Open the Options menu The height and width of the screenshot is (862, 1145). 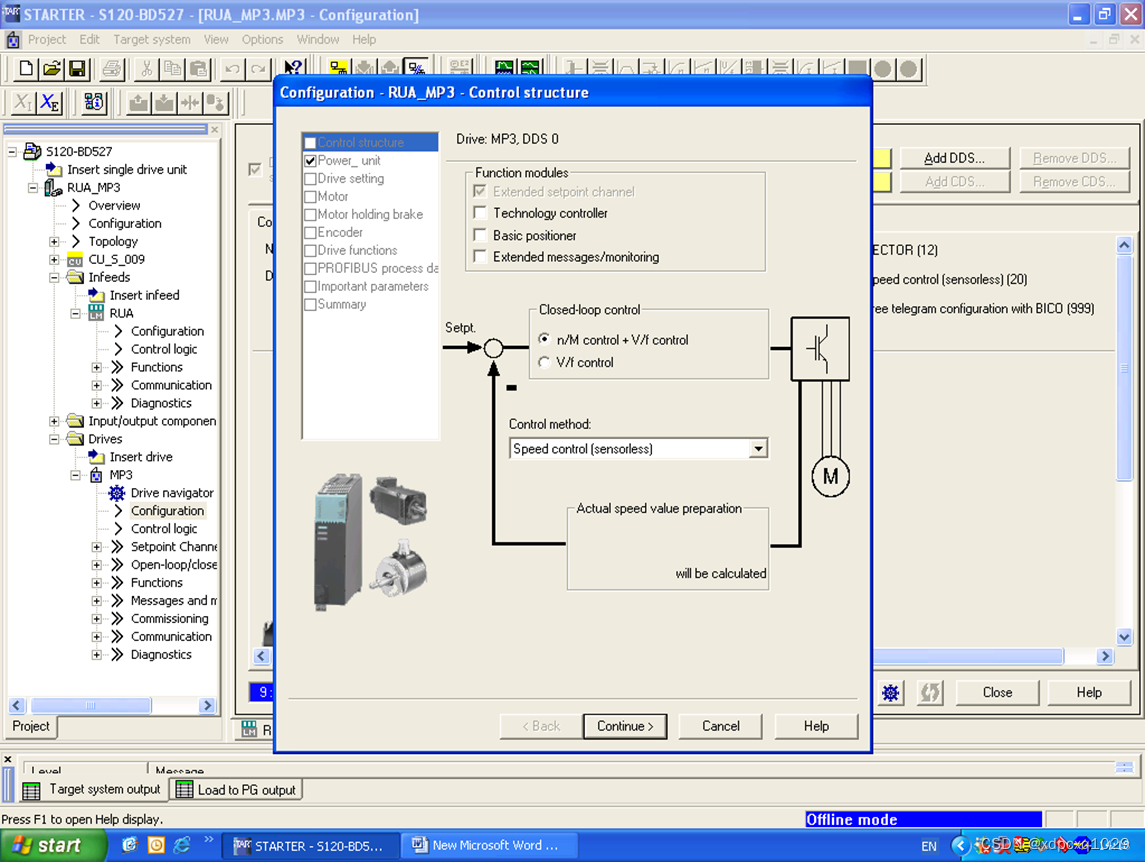point(262,39)
